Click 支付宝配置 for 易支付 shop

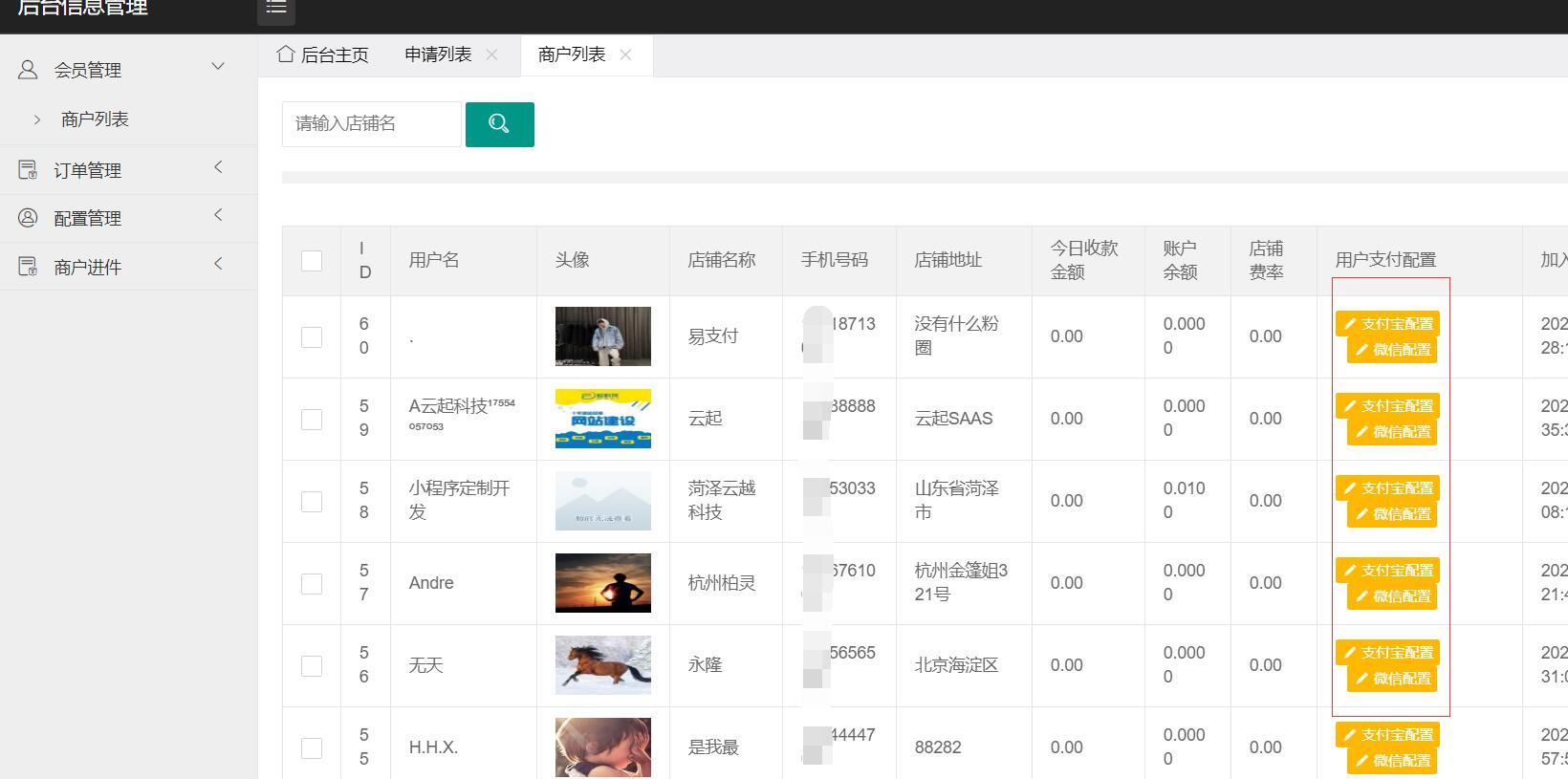[x=1387, y=324]
